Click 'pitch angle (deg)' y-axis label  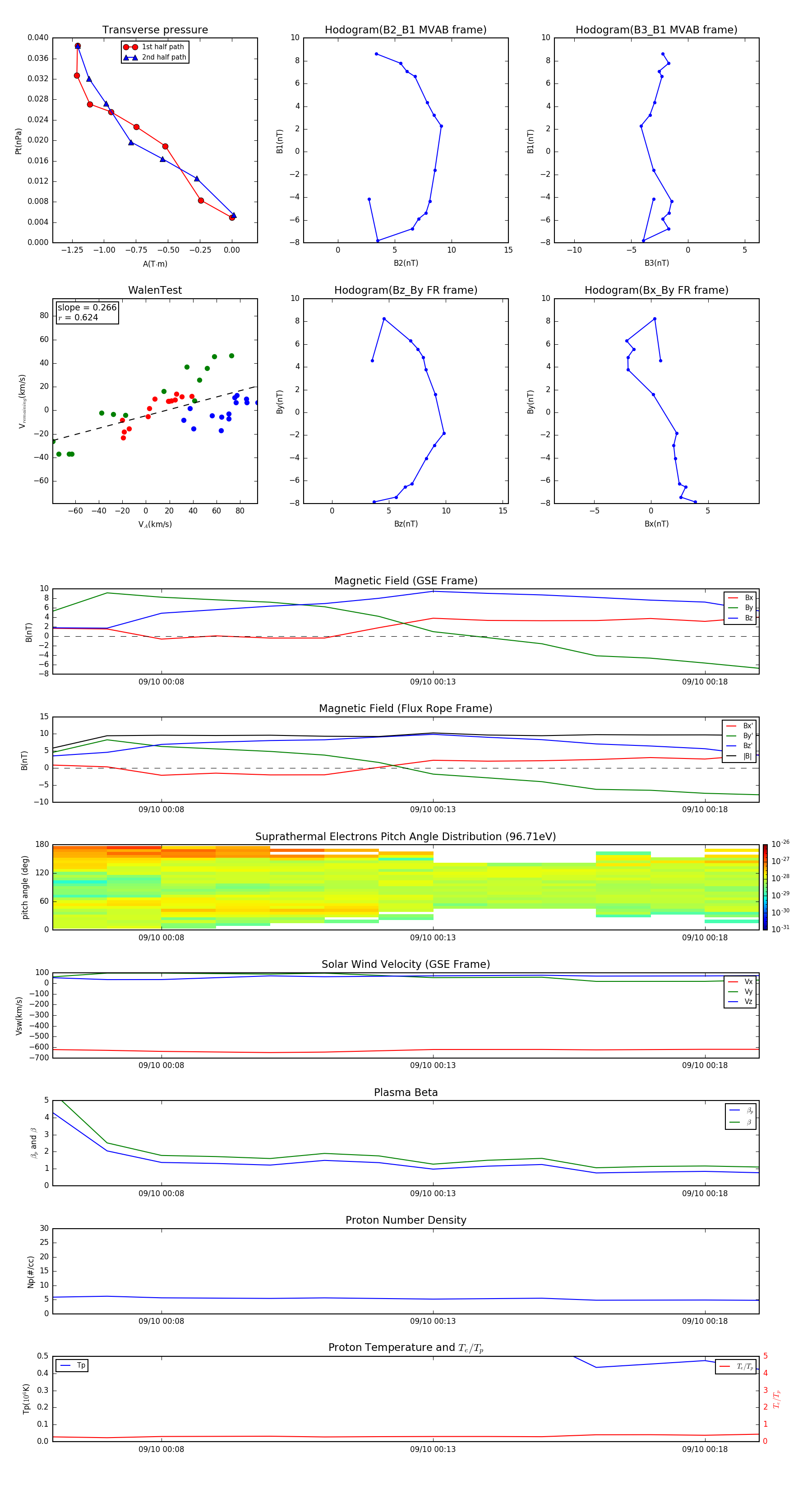(25, 887)
